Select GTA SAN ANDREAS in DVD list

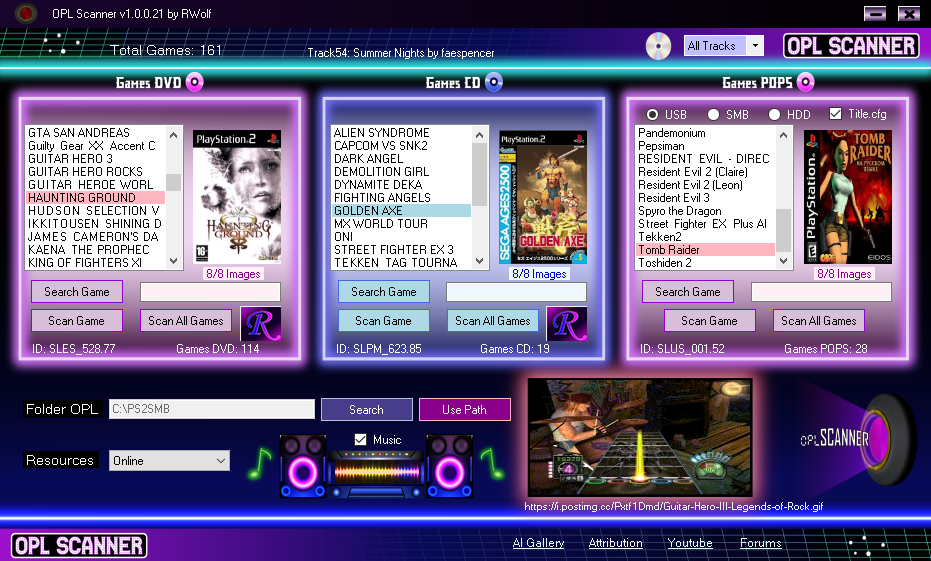(96, 132)
